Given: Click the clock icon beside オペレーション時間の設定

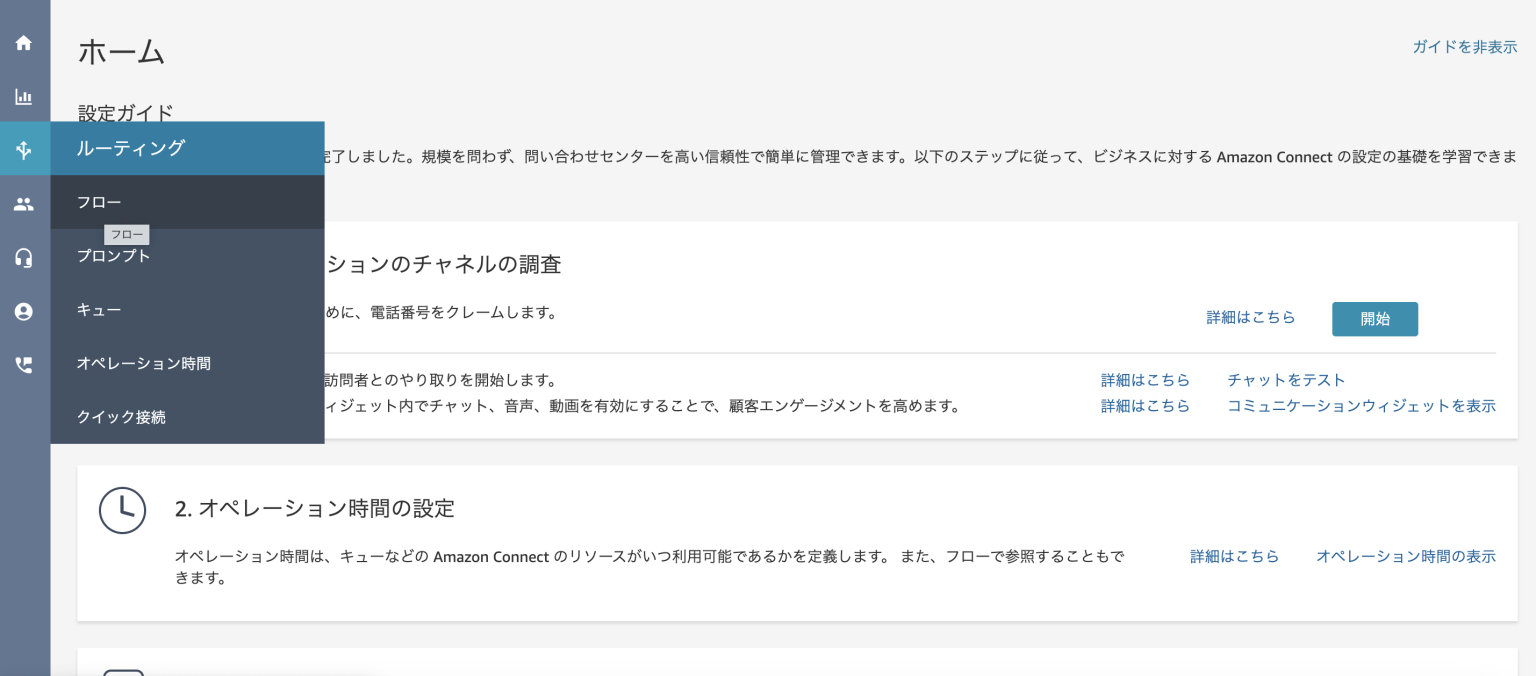Looking at the screenshot, I should (x=123, y=510).
